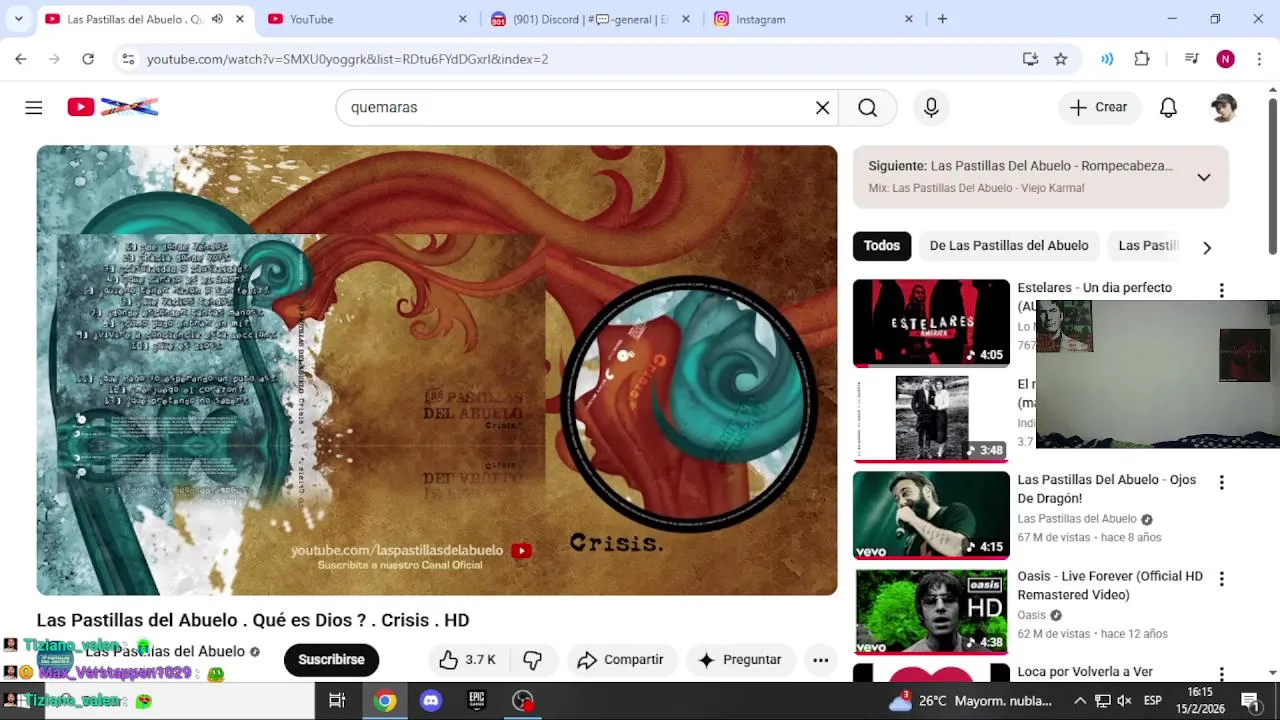
Task: Show more filter chips with right arrow
Action: pos(1207,247)
